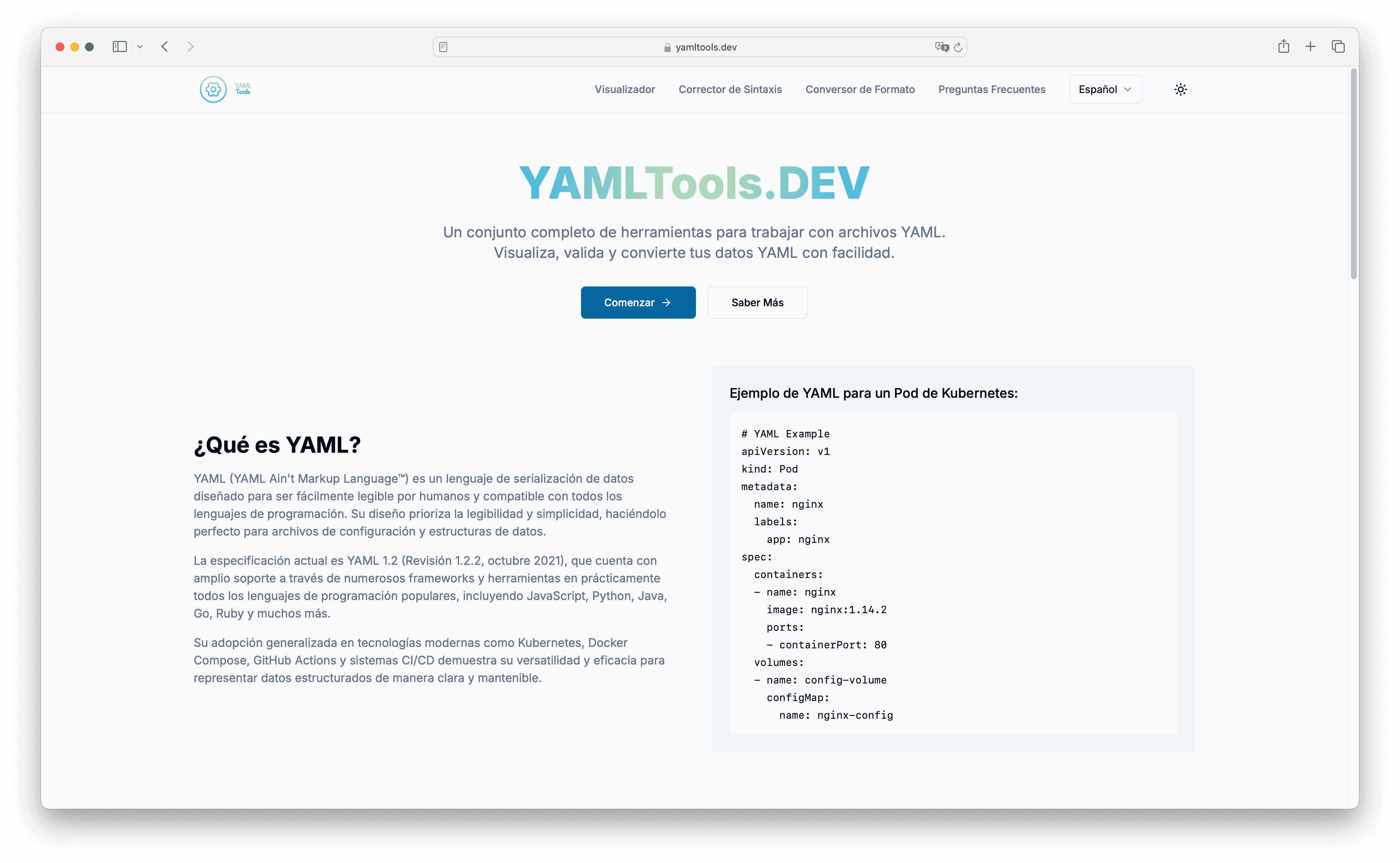Click the translate icon in address bar
1400x863 pixels.
(941, 47)
